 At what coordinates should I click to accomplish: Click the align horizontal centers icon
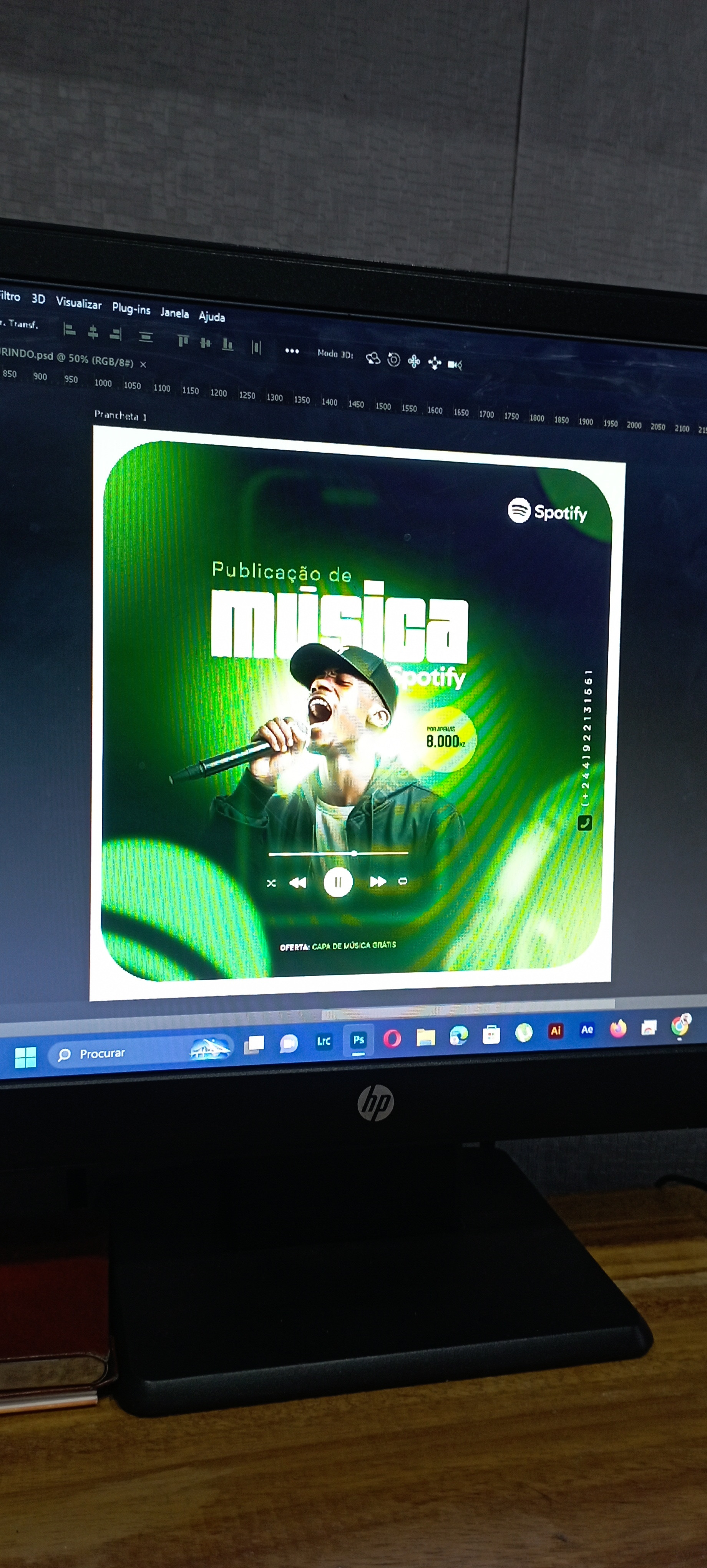point(93,332)
